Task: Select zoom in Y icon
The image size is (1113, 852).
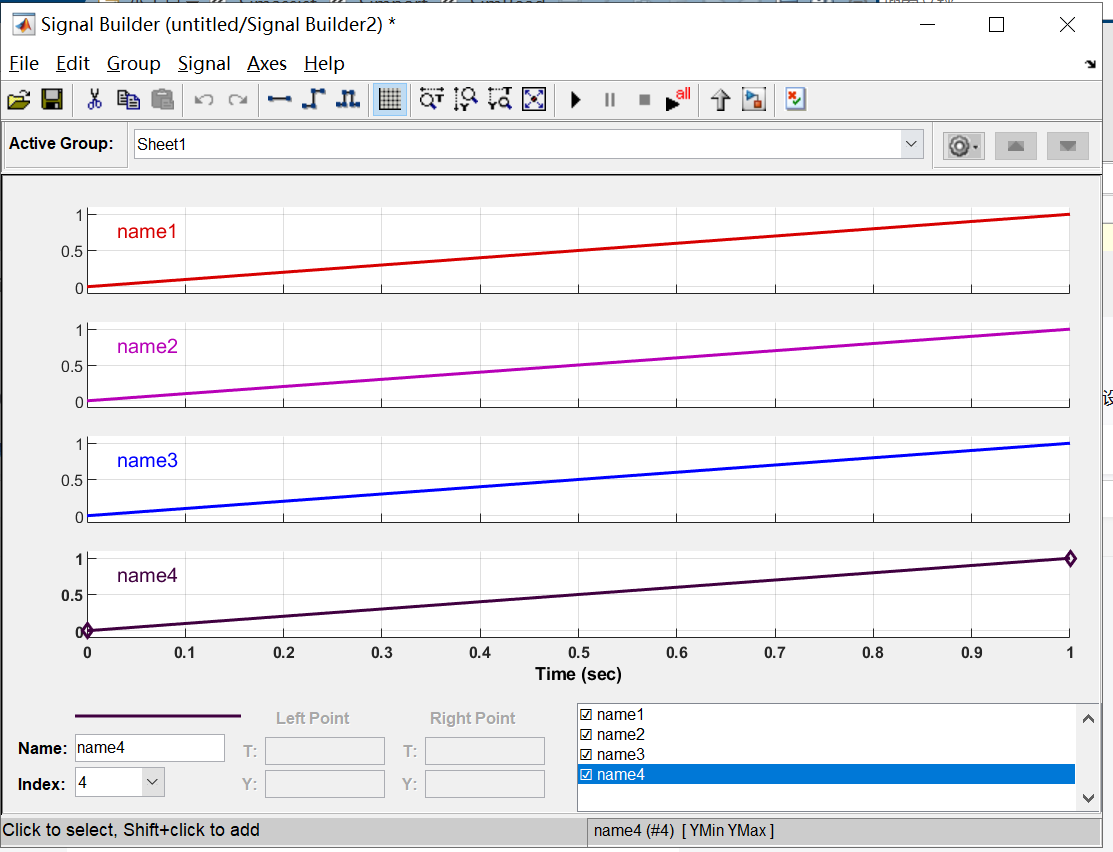Action: [x=466, y=99]
